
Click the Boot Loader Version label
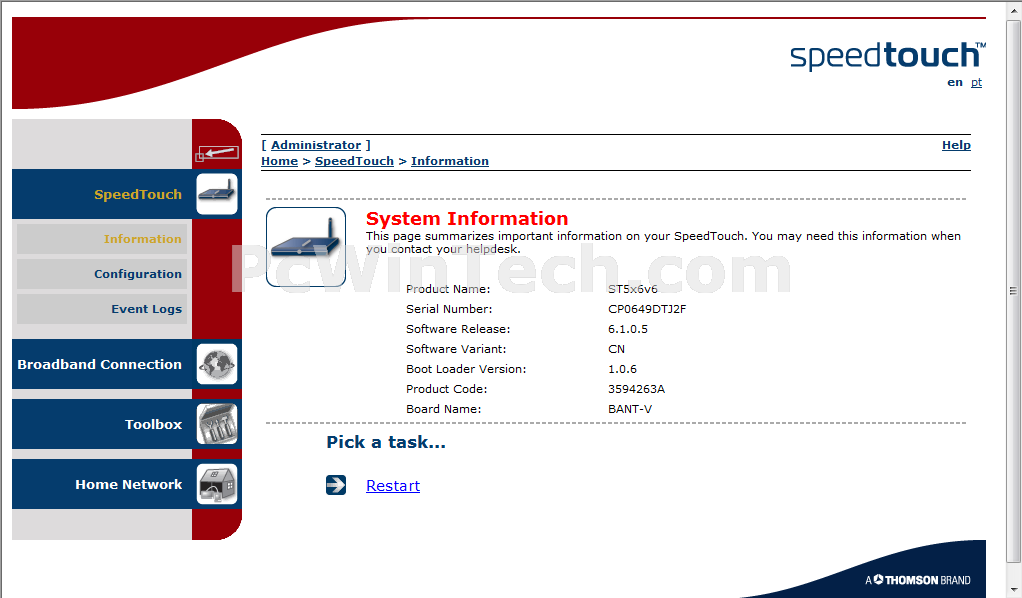point(466,369)
